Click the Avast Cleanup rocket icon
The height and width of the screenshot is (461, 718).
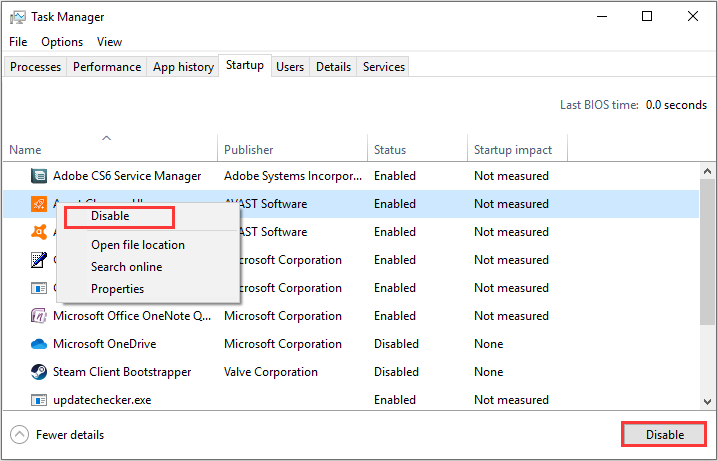pyautogui.click(x=39, y=204)
